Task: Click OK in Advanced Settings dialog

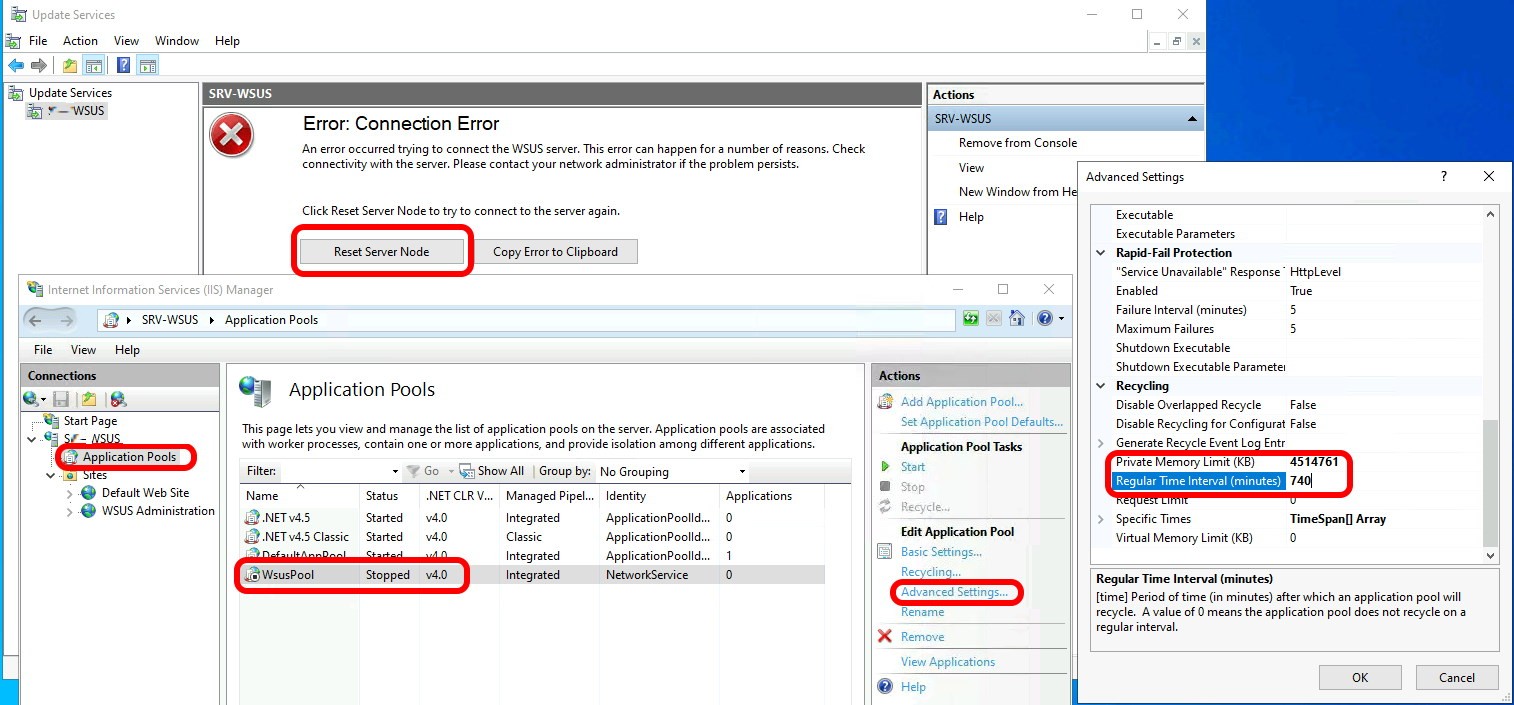Action: pyautogui.click(x=1359, y=677)
